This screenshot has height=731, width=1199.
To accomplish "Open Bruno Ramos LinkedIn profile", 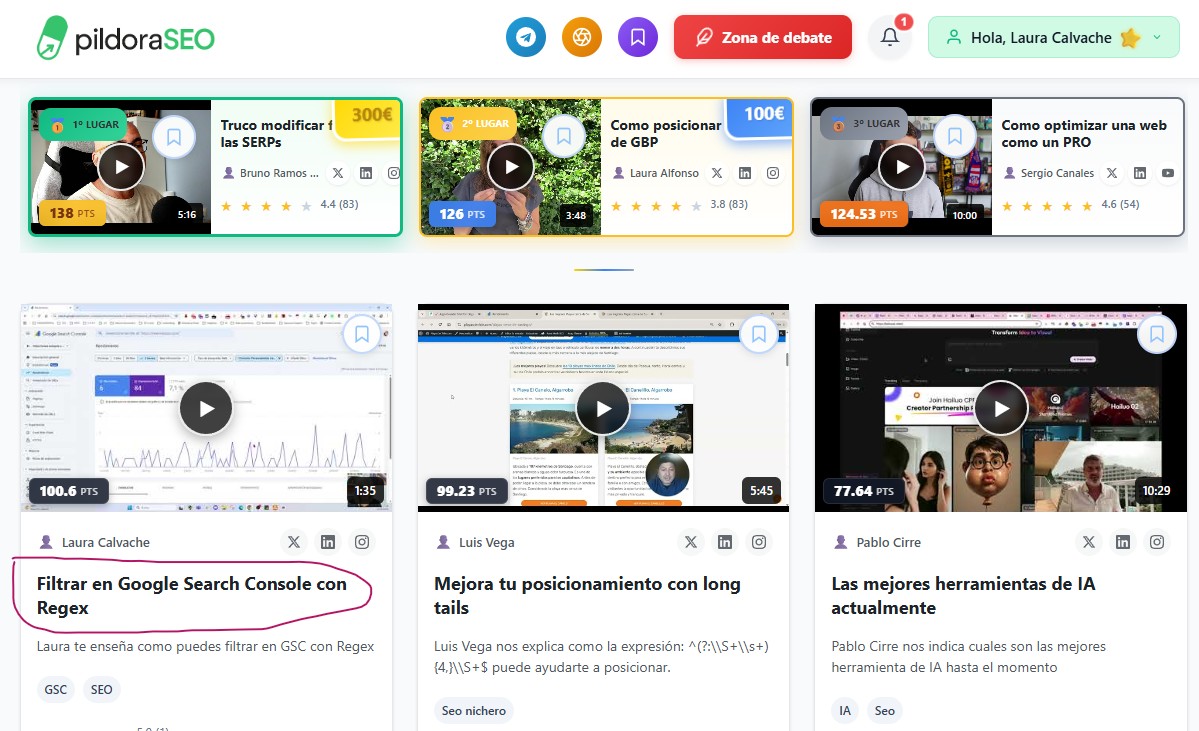I will [366, 173].
